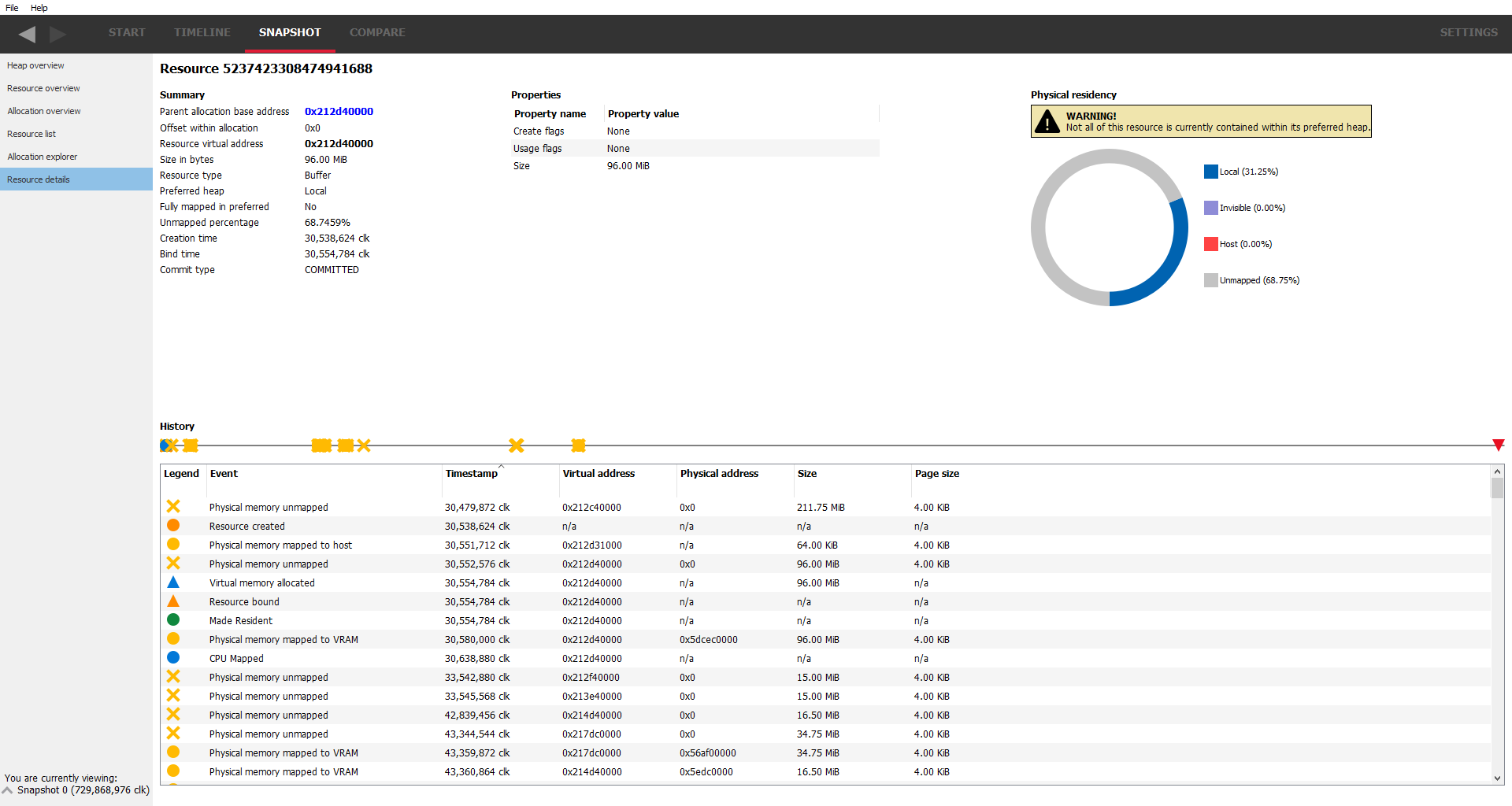The width and height of the screenshot is (1512, 806).
Task: Click the forward navigation arrow
Action: tap(57, 34)
